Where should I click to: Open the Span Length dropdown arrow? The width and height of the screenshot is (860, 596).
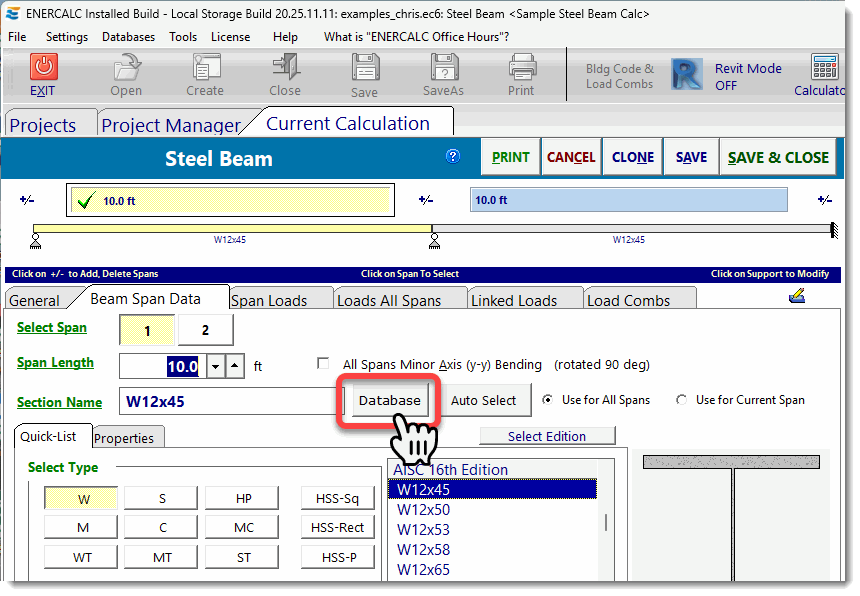pos(216,366)
